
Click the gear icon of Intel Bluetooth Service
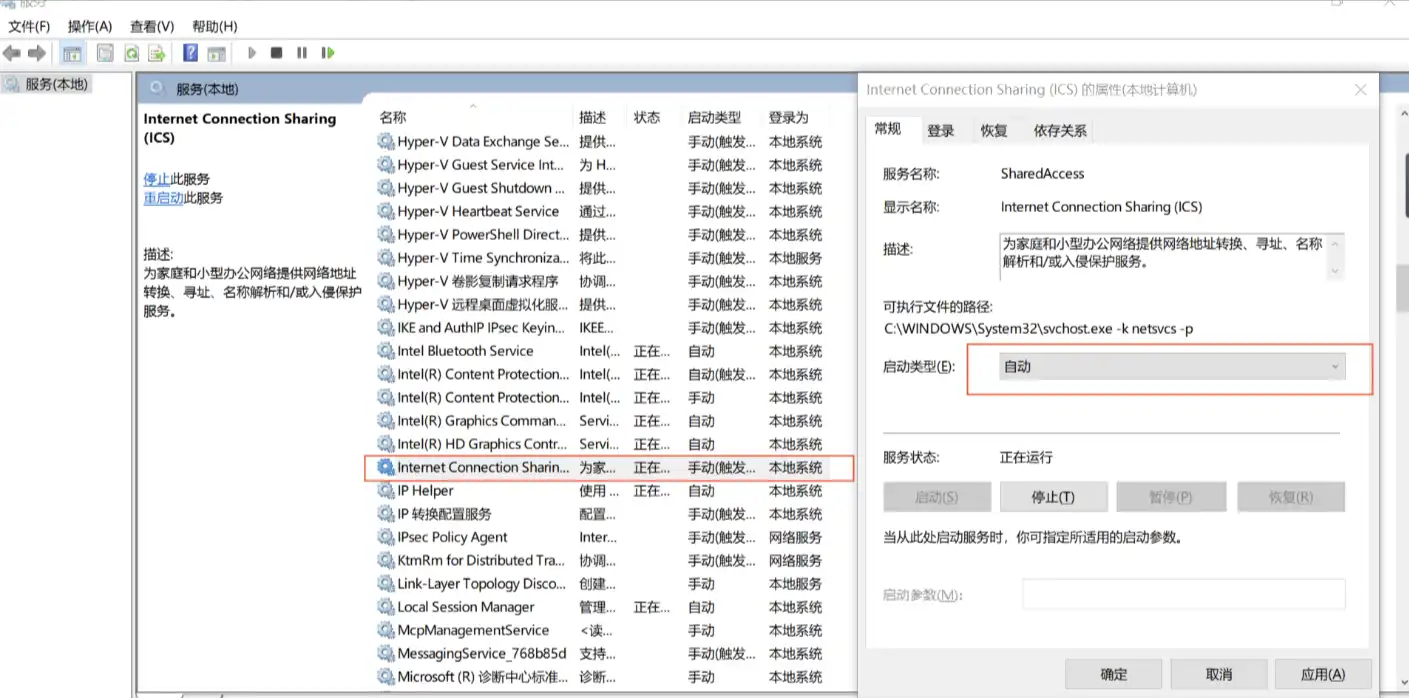386,351
